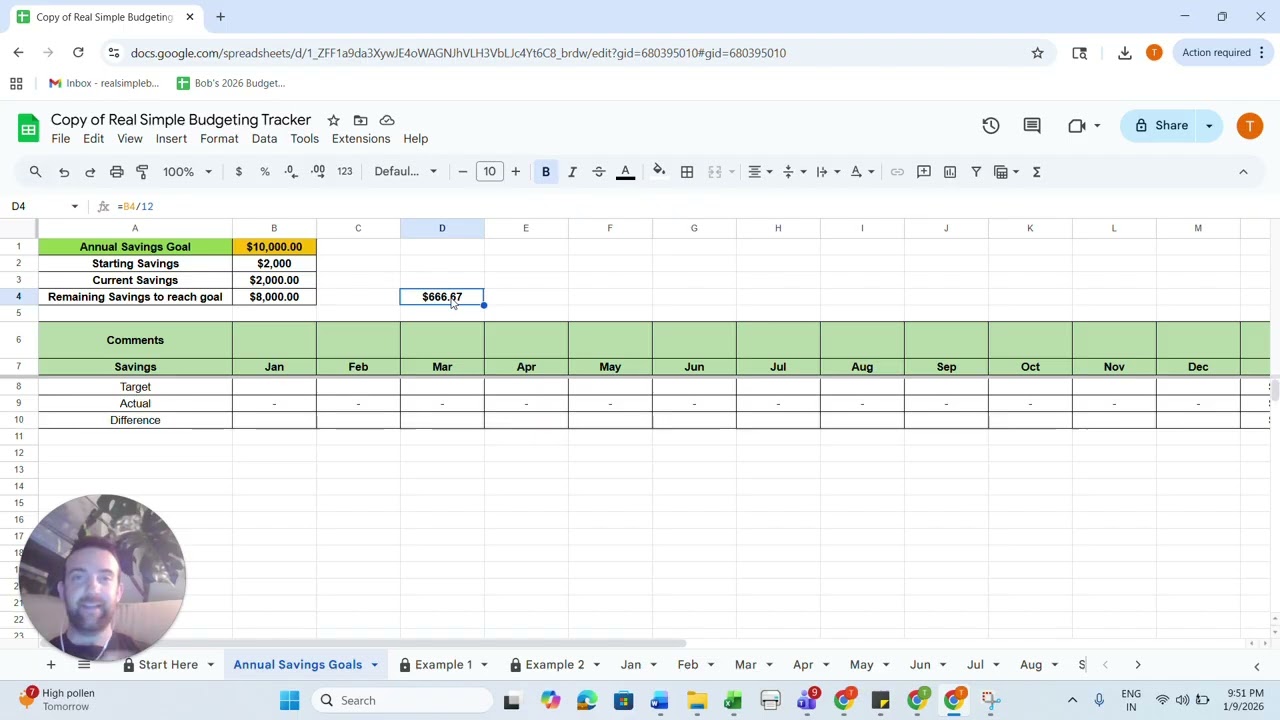This screenshot has height=720, width=1280.
Task: Open vertical align dropdown
Action: [x=794, y=172]
